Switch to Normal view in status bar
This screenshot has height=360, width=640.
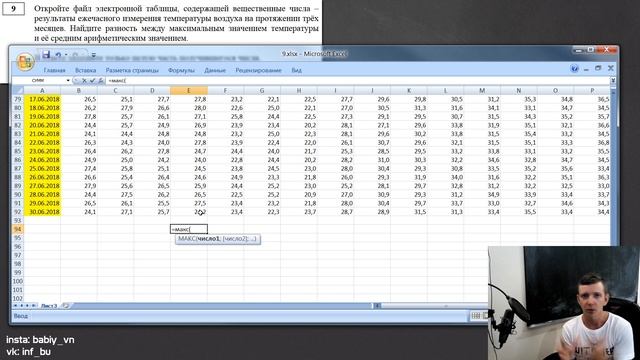[x=476, y=316]
